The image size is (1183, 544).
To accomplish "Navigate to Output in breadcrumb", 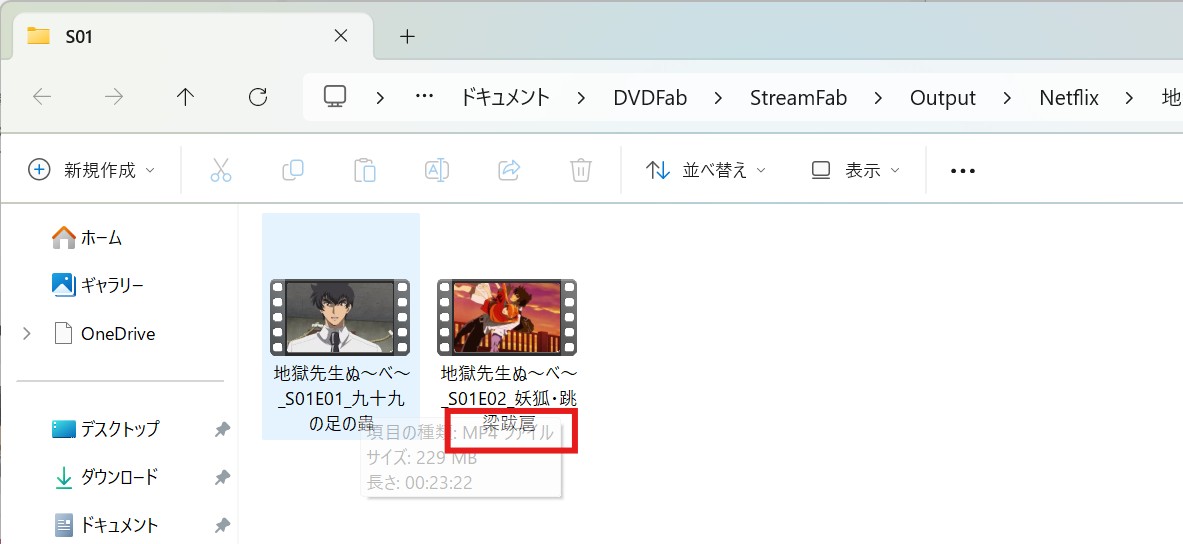I will click(x=943, y=97).
